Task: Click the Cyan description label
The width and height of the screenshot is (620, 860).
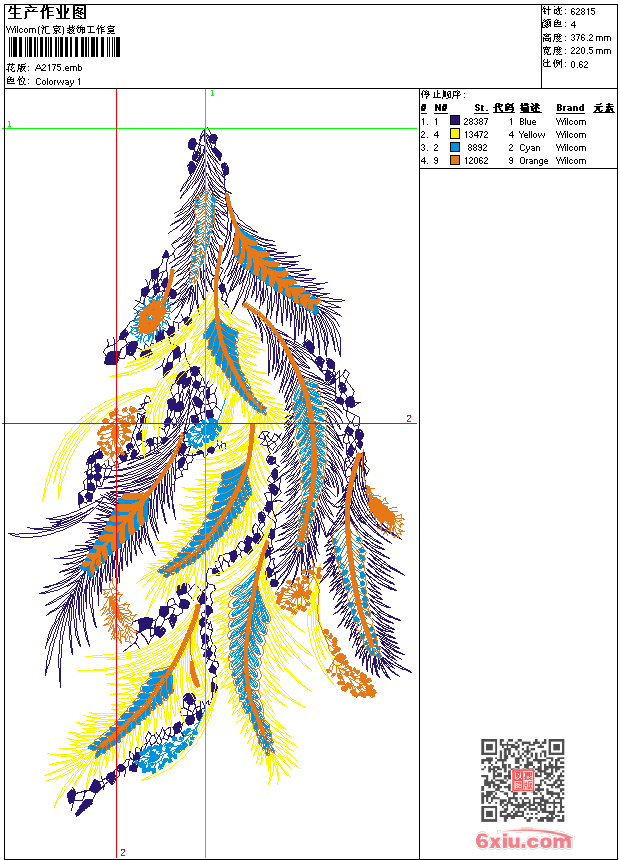Action: coord(529,148)
